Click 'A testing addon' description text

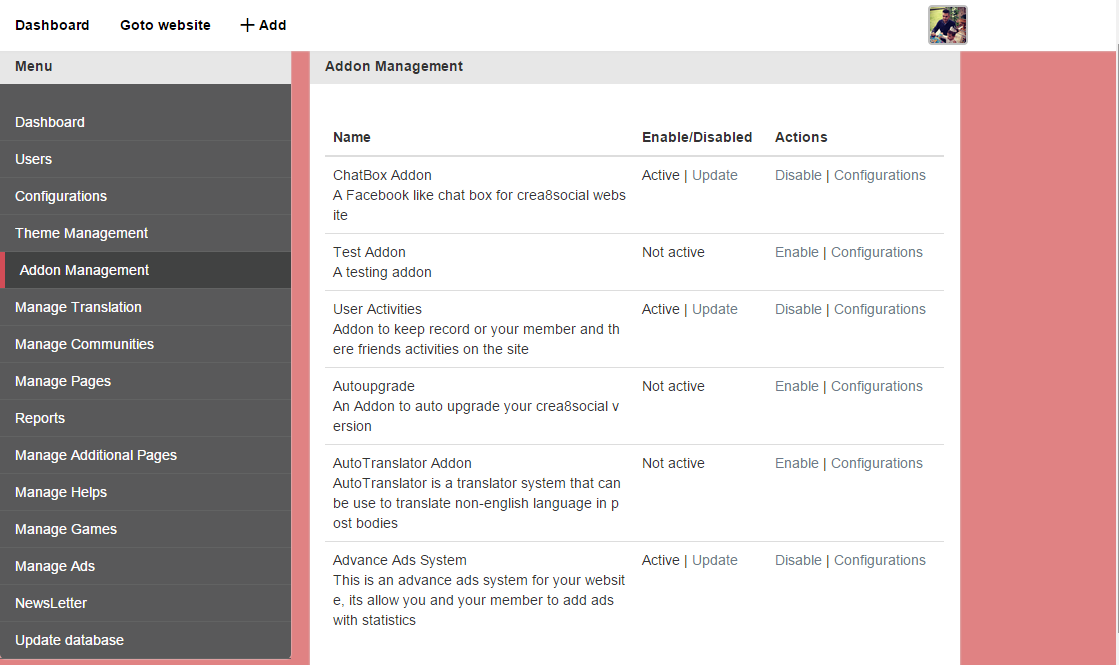382,273
